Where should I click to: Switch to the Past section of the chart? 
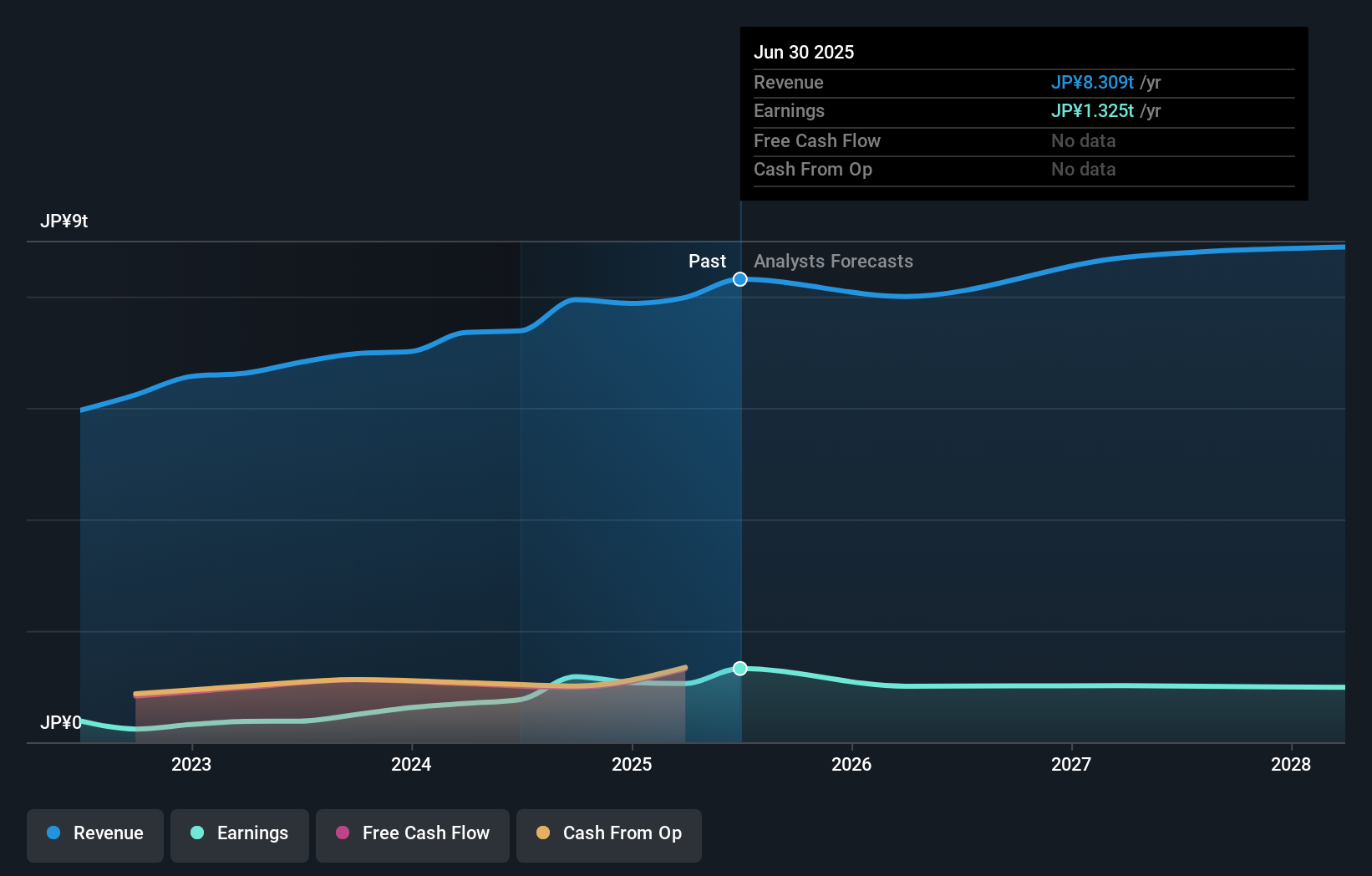coord(708,261)
